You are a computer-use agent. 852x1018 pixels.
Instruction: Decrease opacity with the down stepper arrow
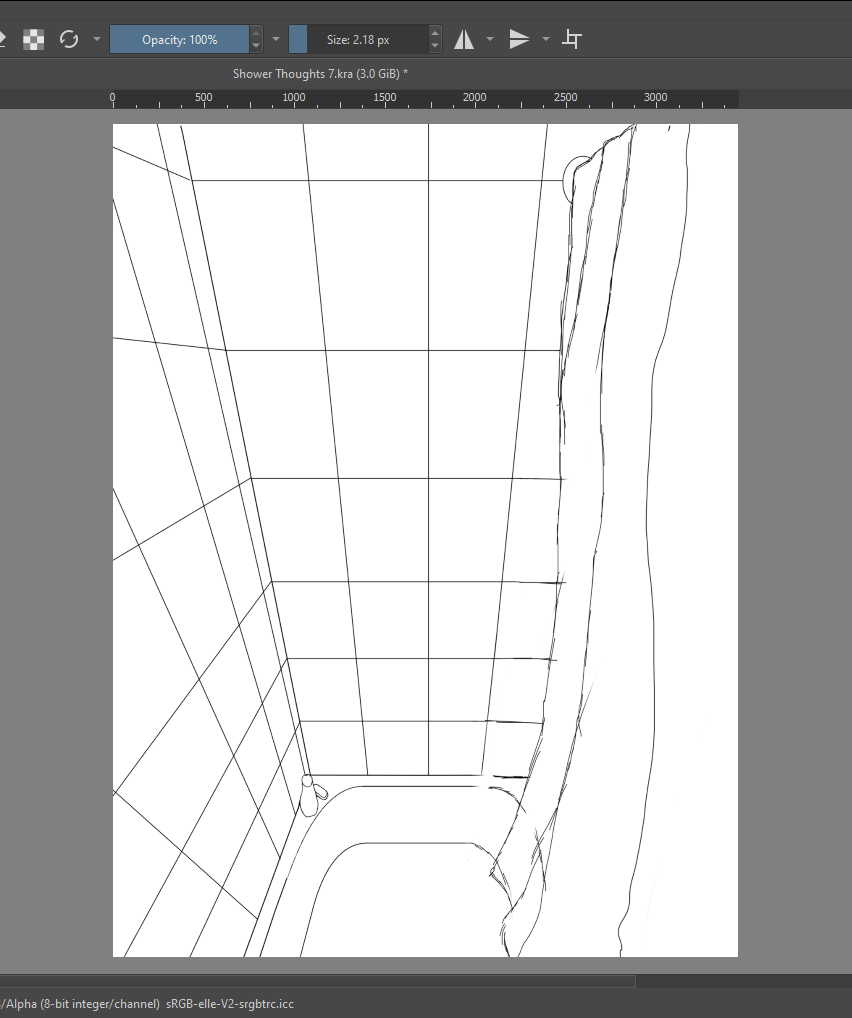(256, 46)
